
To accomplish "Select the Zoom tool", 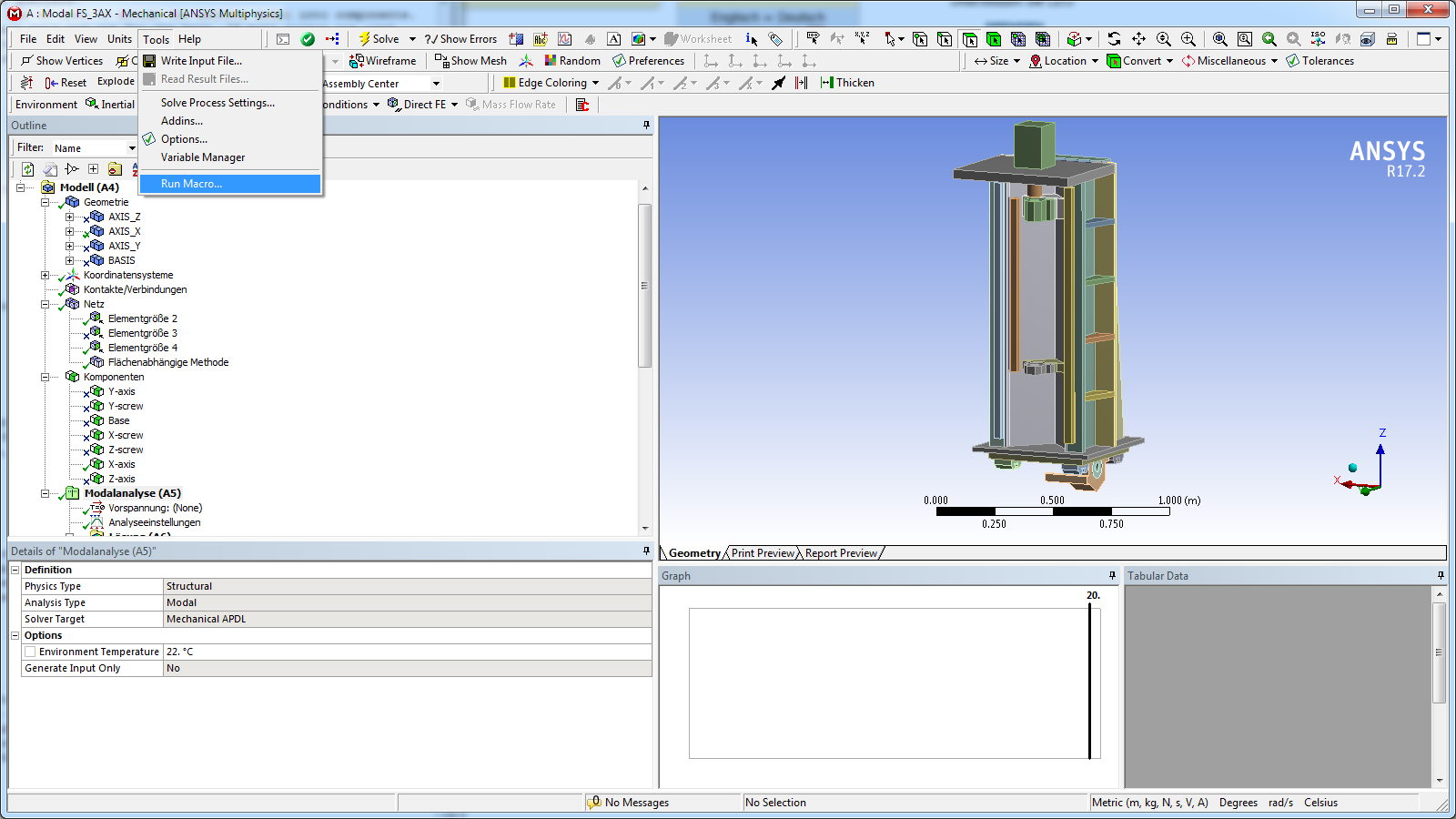I will (1163, 39).
